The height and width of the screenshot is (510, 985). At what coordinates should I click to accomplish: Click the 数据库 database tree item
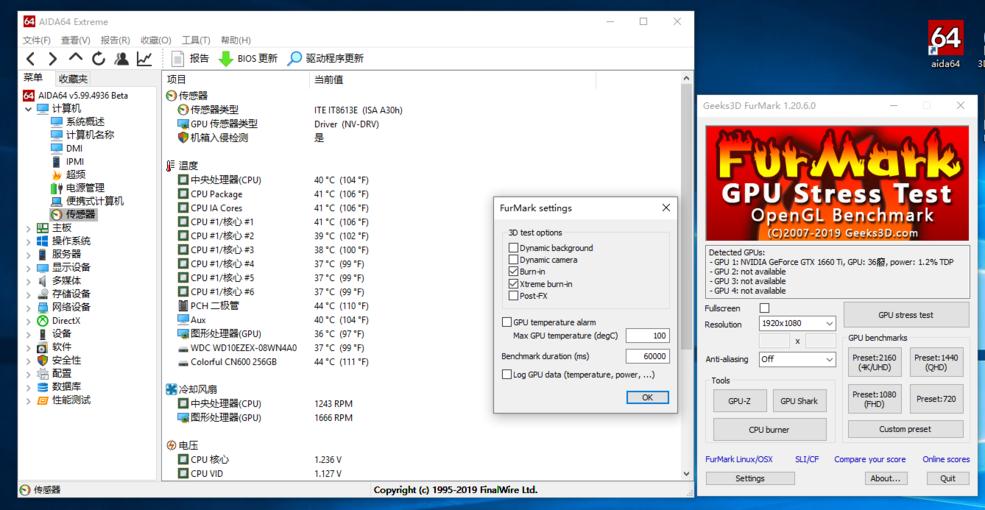(x=66, y=387)
